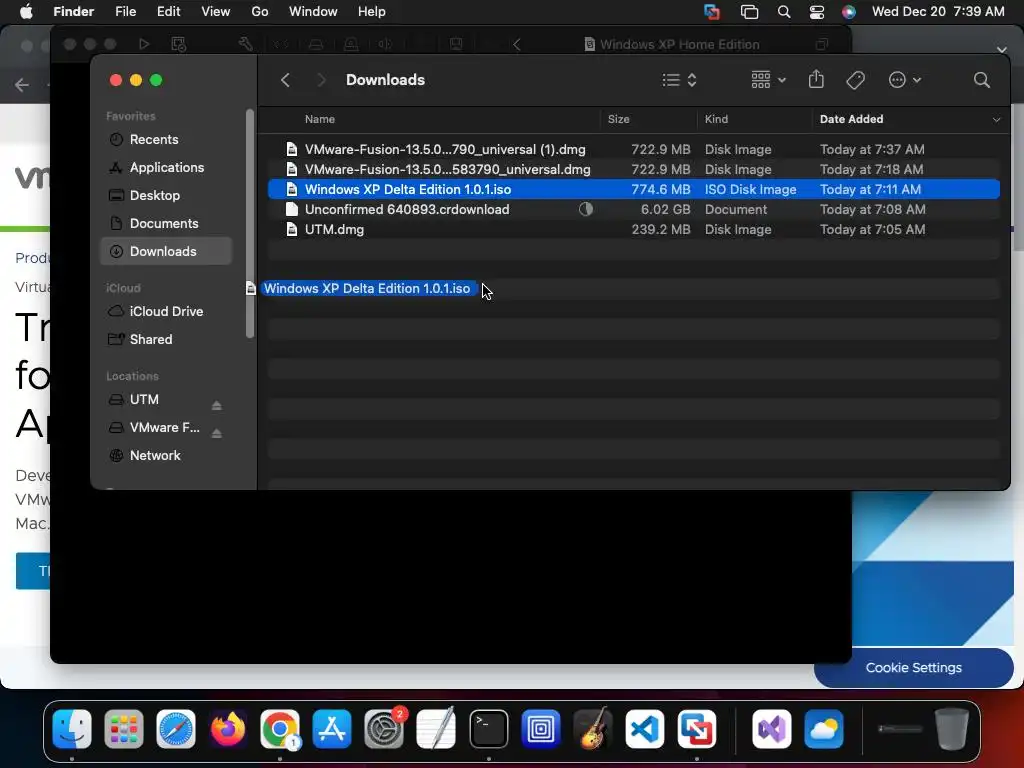Open the list view switcher in Finder toolbar
The image size is (1024, 768).
(x=679, y=80)
